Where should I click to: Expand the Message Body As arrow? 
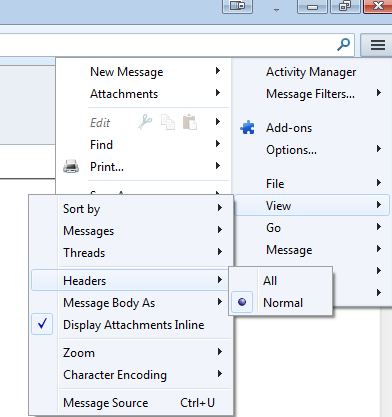pos(220,302)
